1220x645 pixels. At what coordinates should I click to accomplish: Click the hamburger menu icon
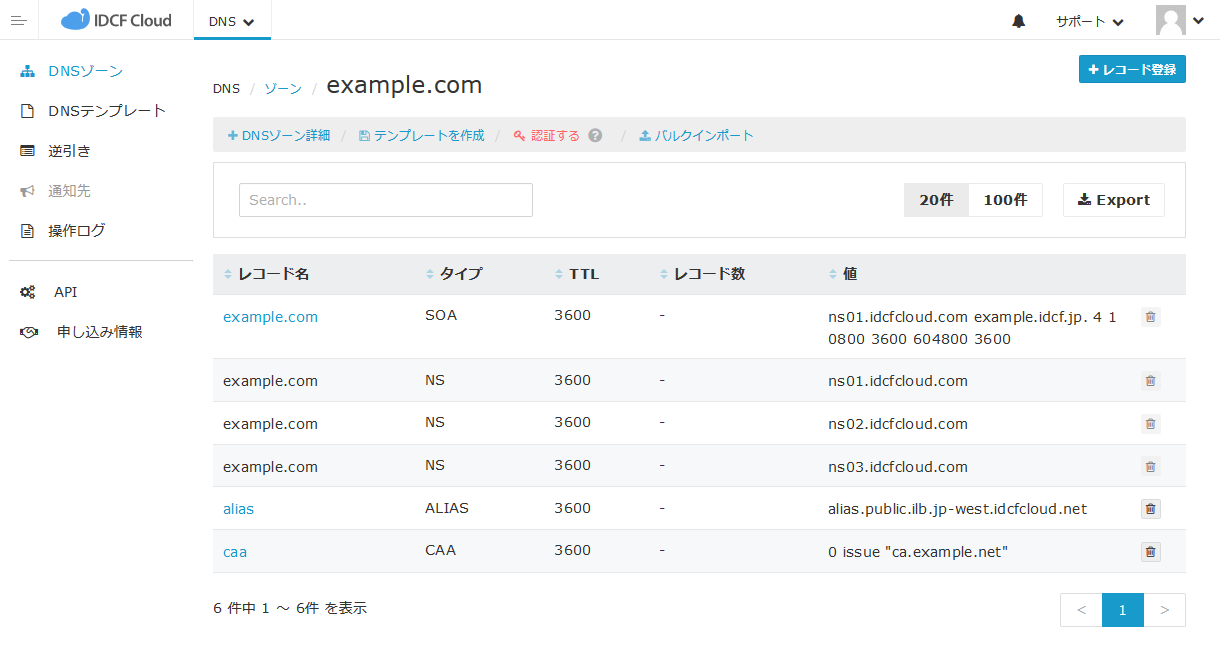pos(18,20)
